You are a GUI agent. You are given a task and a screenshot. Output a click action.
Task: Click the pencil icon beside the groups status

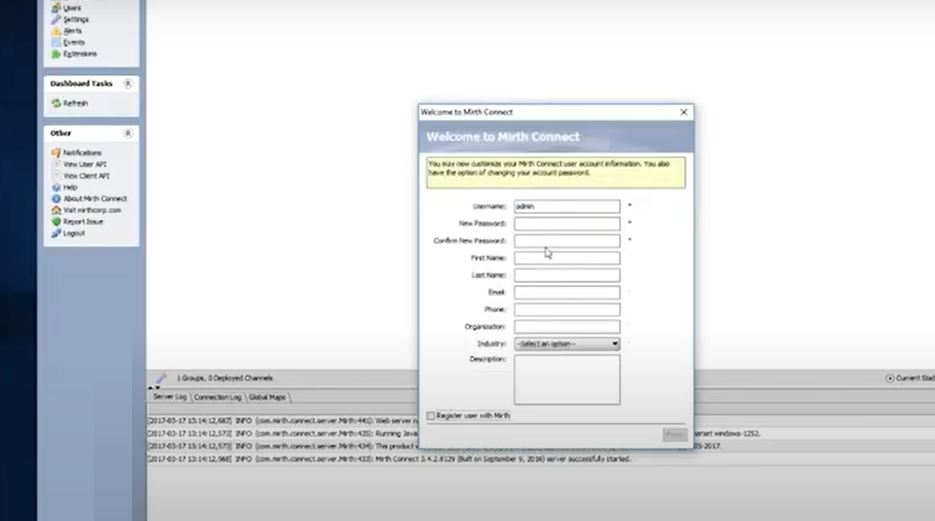(x=161, y=378)
